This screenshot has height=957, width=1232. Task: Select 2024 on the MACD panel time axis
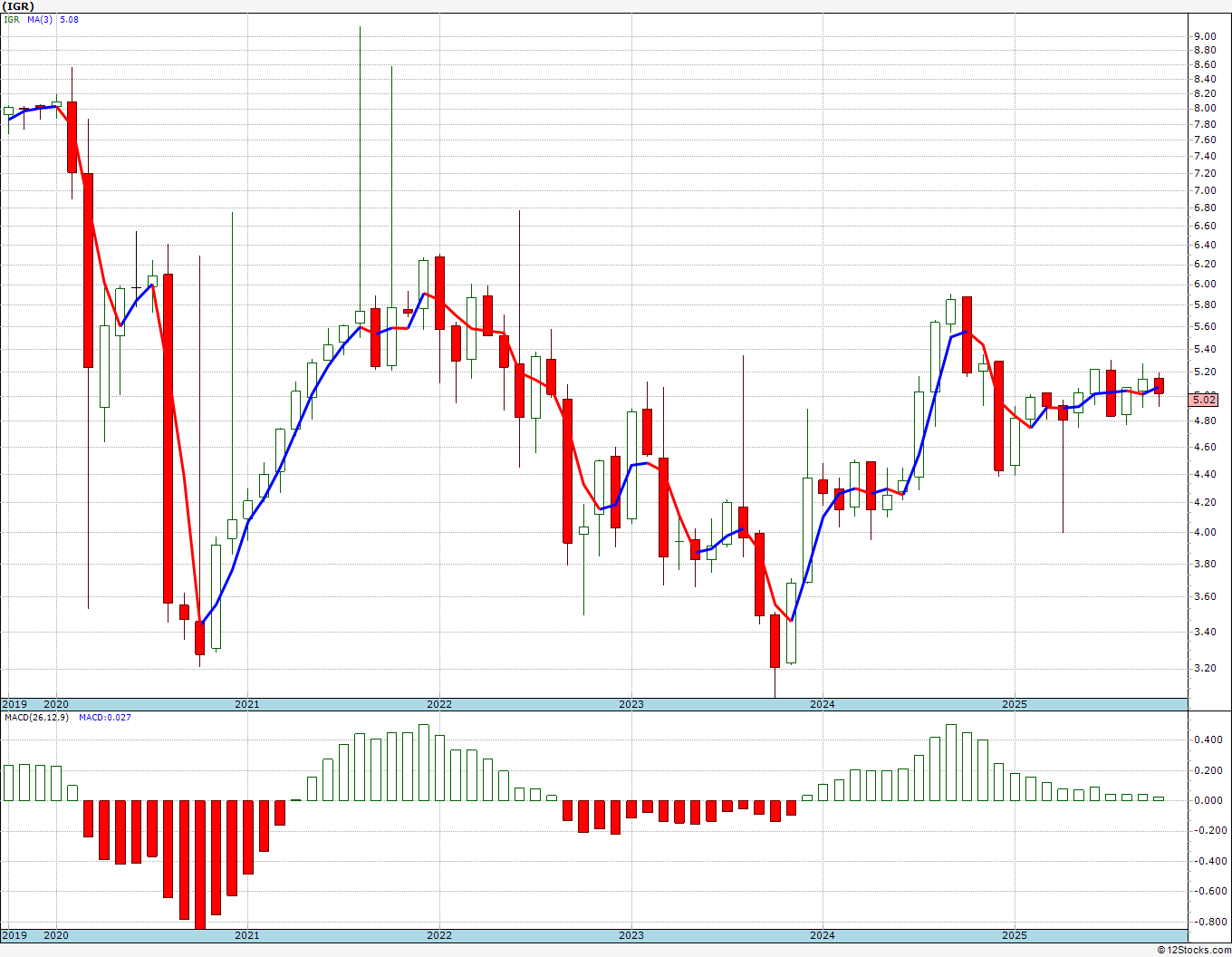pyautogui.click(x=823, y=935)
